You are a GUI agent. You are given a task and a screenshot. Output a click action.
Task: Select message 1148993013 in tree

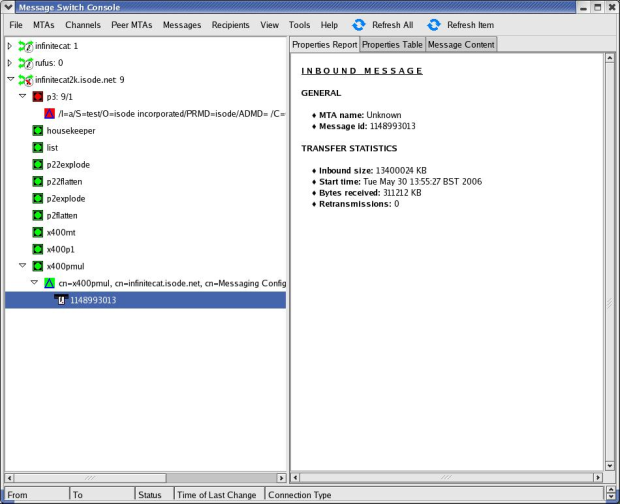92,300
